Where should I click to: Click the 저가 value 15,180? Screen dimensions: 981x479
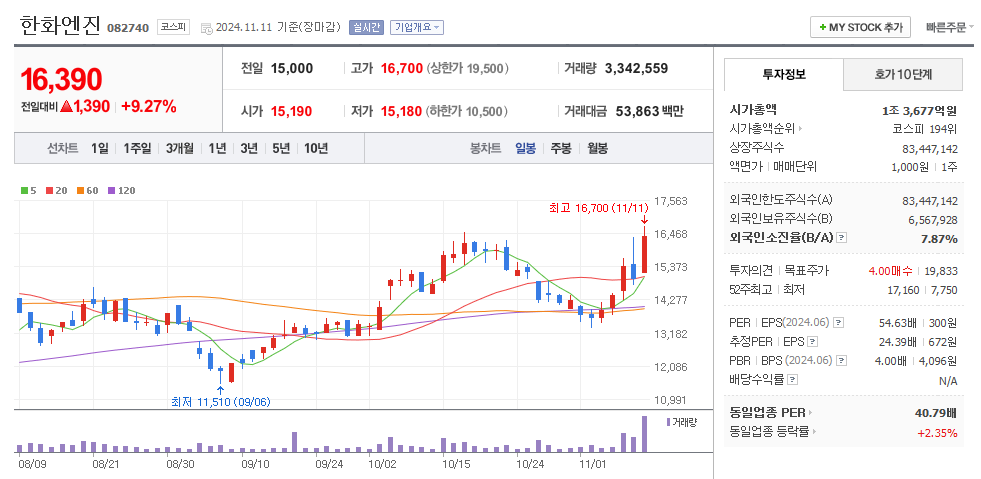(x=401, y=112)
